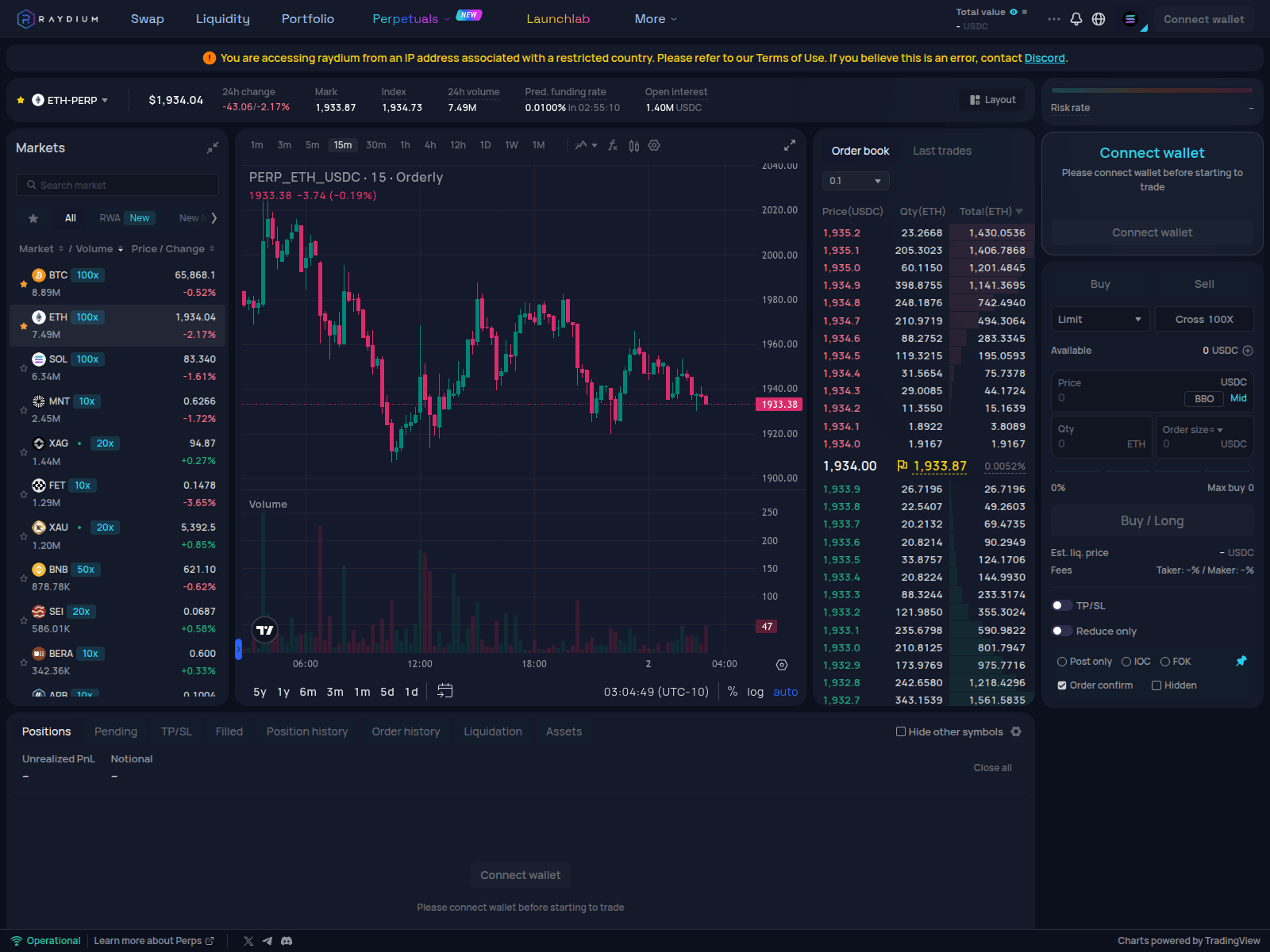The height and width of the screenshot is (952, 1270).
Task: Click the Solana network icon in header
Action: [x=1130, y=19]
